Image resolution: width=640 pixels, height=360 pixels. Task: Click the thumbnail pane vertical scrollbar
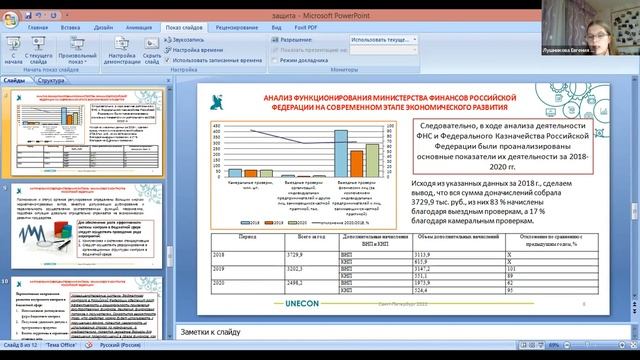tap(170, 212)
